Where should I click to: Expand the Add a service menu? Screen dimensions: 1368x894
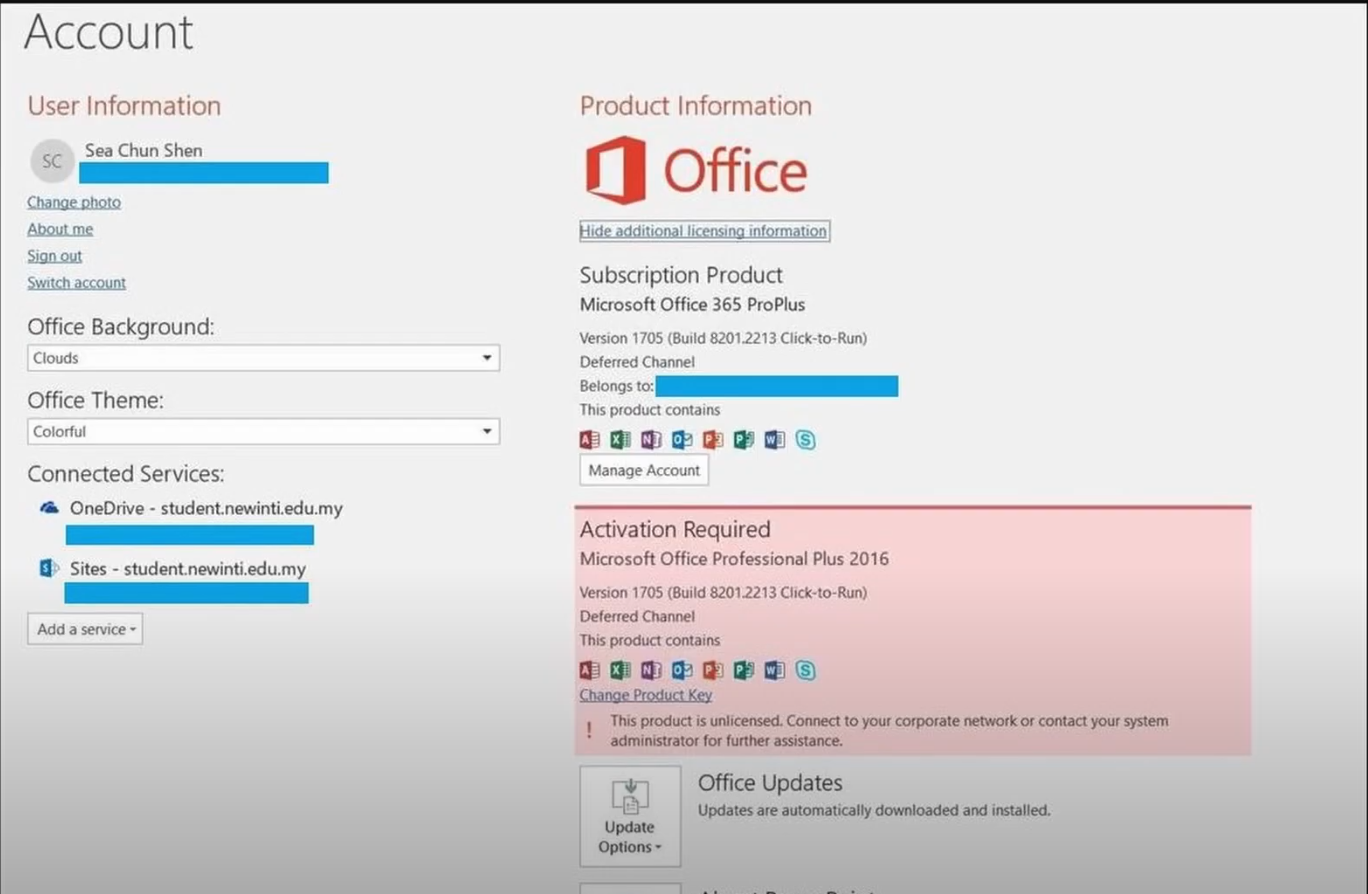point(85,629)
